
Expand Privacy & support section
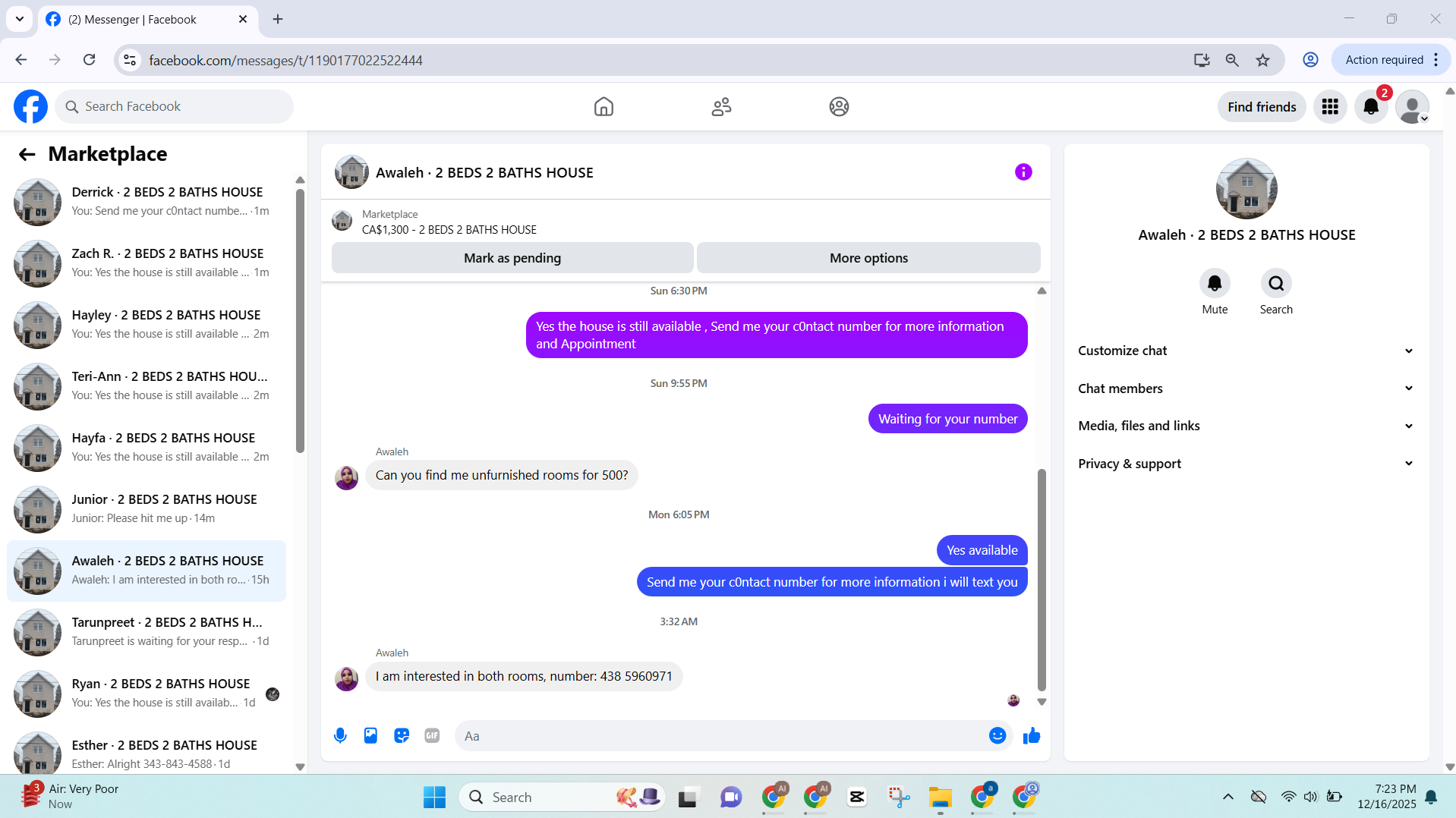[x=1246, y=464]
